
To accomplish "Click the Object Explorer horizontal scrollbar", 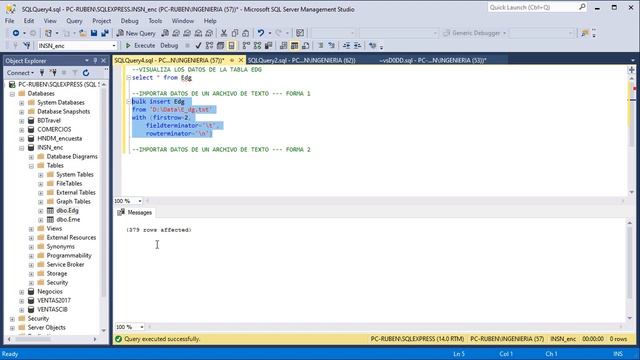I will pos(51,339).
